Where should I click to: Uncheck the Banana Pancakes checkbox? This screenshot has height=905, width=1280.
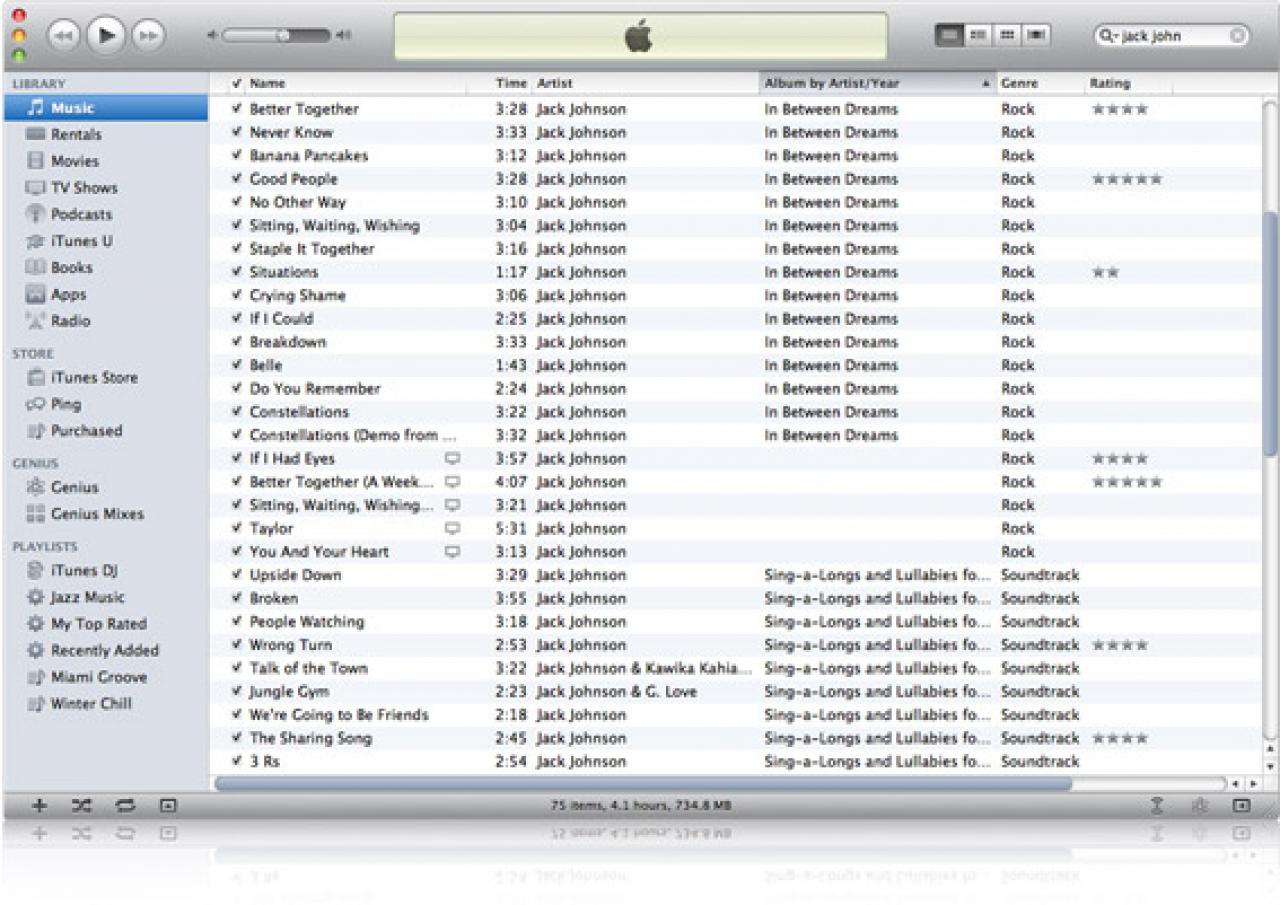coord(236,156)
